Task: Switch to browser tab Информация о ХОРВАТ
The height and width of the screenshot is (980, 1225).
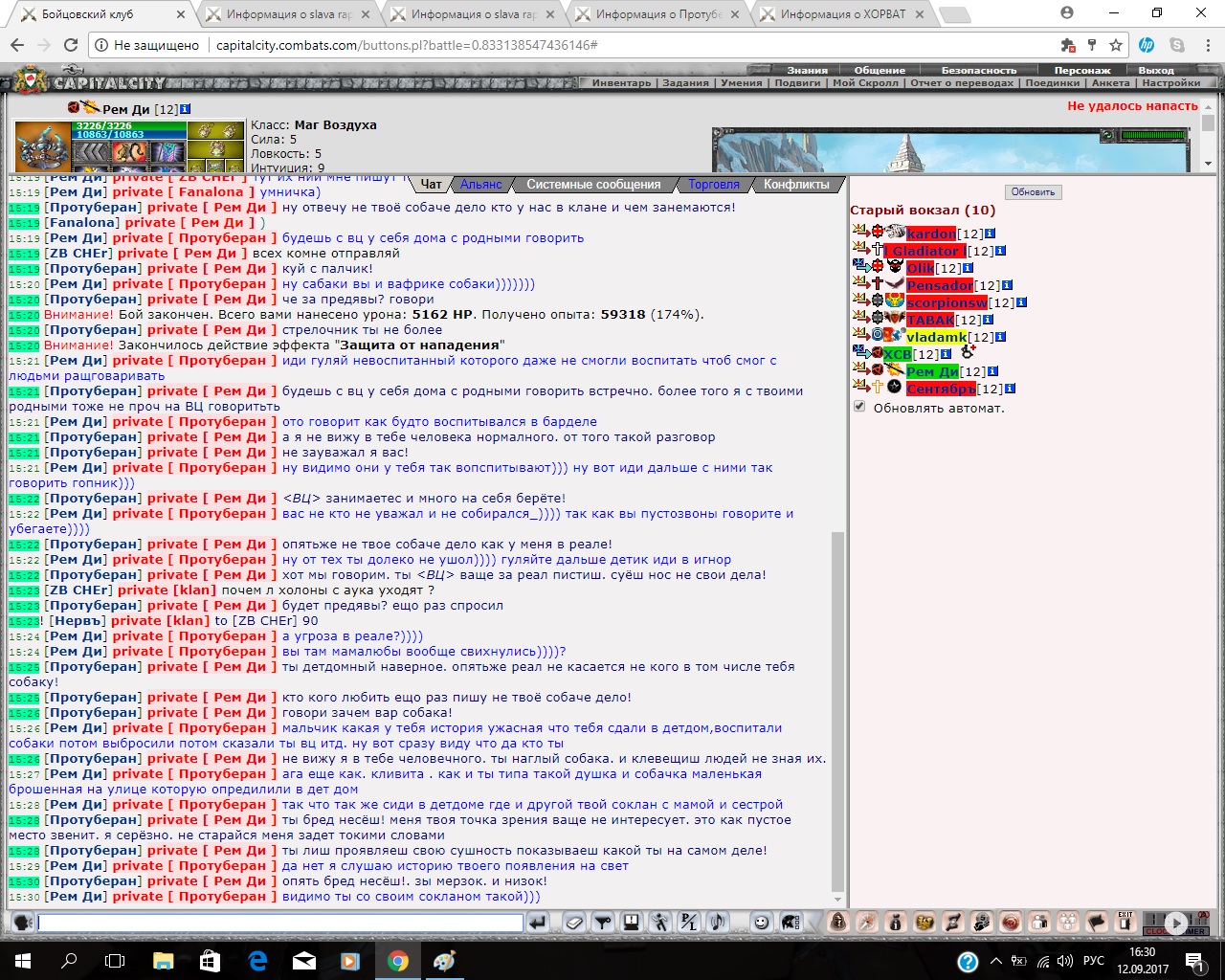Action: (842, 14)
